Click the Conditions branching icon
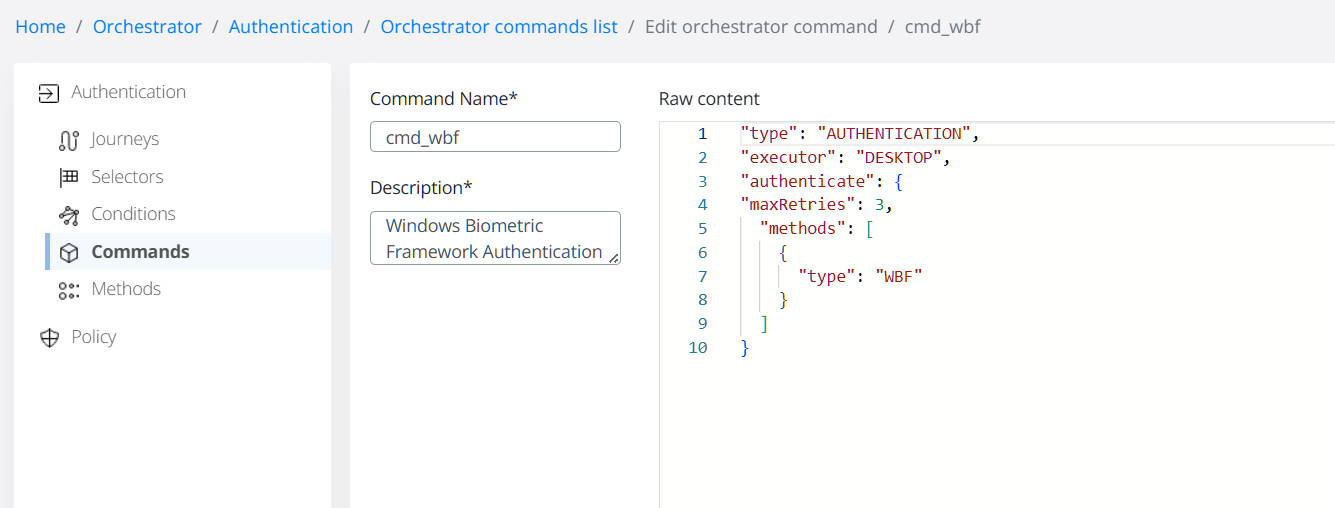This screenshot has height=508, width=1335. (69, 215)
